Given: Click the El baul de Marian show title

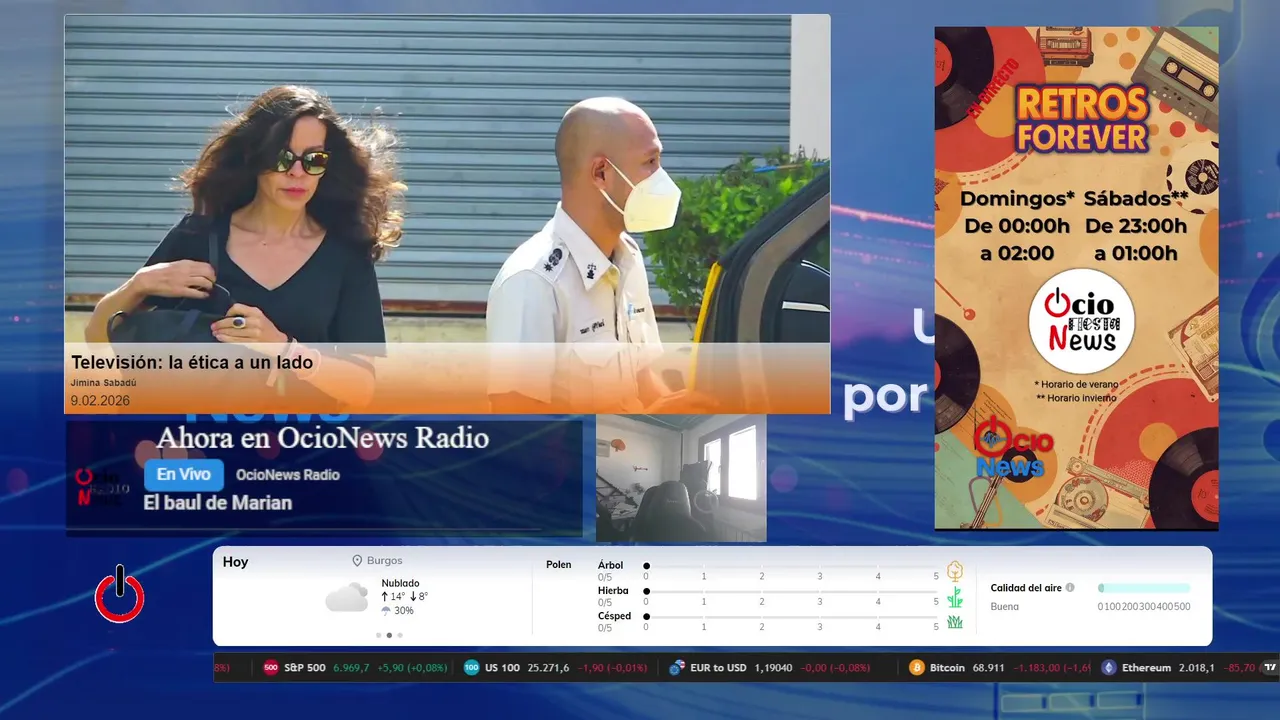Looking at the screenshot, I should [x=217, y=503].
